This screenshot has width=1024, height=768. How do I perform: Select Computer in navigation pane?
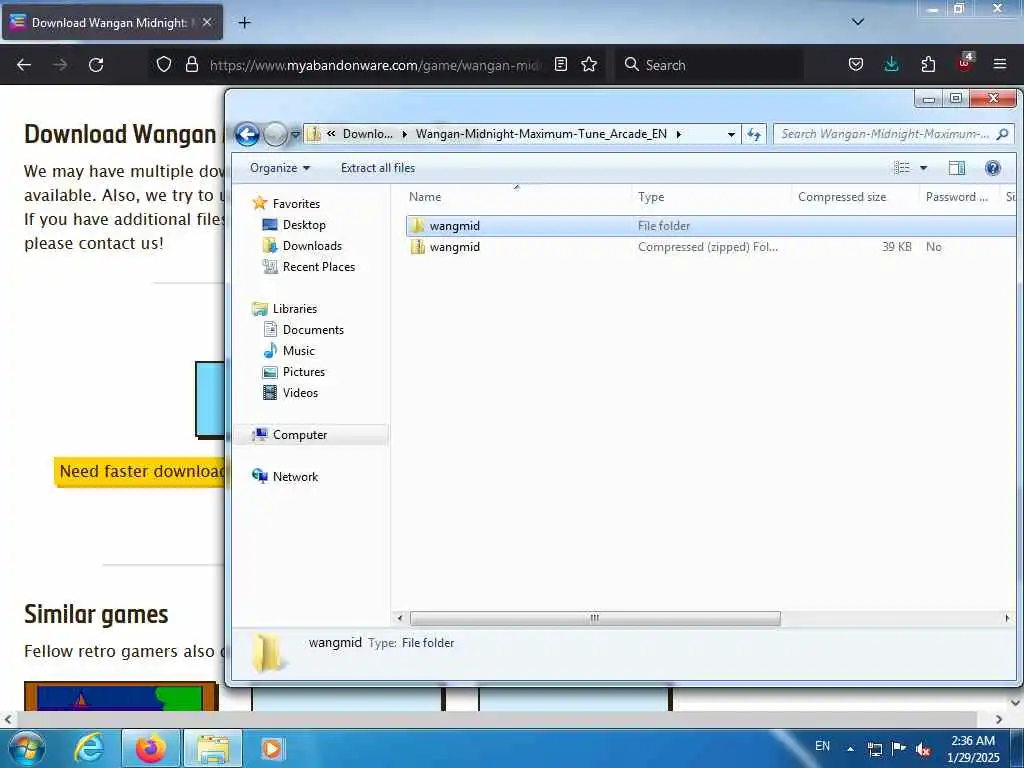(300, 435)
